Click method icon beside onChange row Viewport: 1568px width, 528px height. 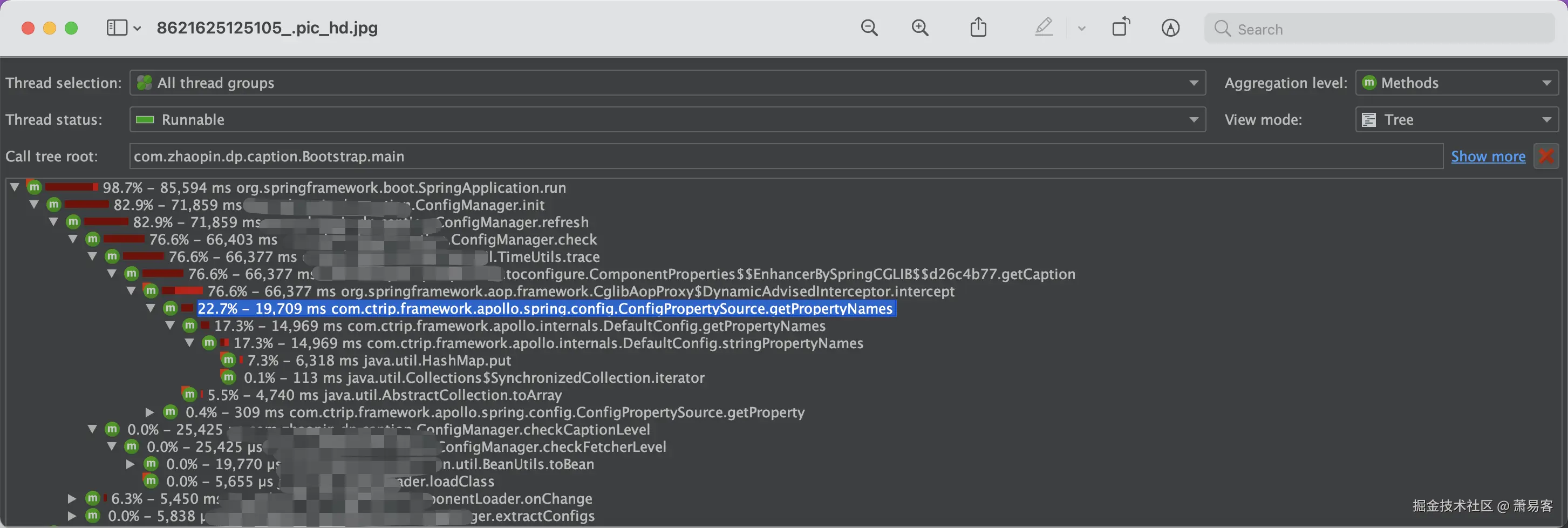tap(92, 499)
